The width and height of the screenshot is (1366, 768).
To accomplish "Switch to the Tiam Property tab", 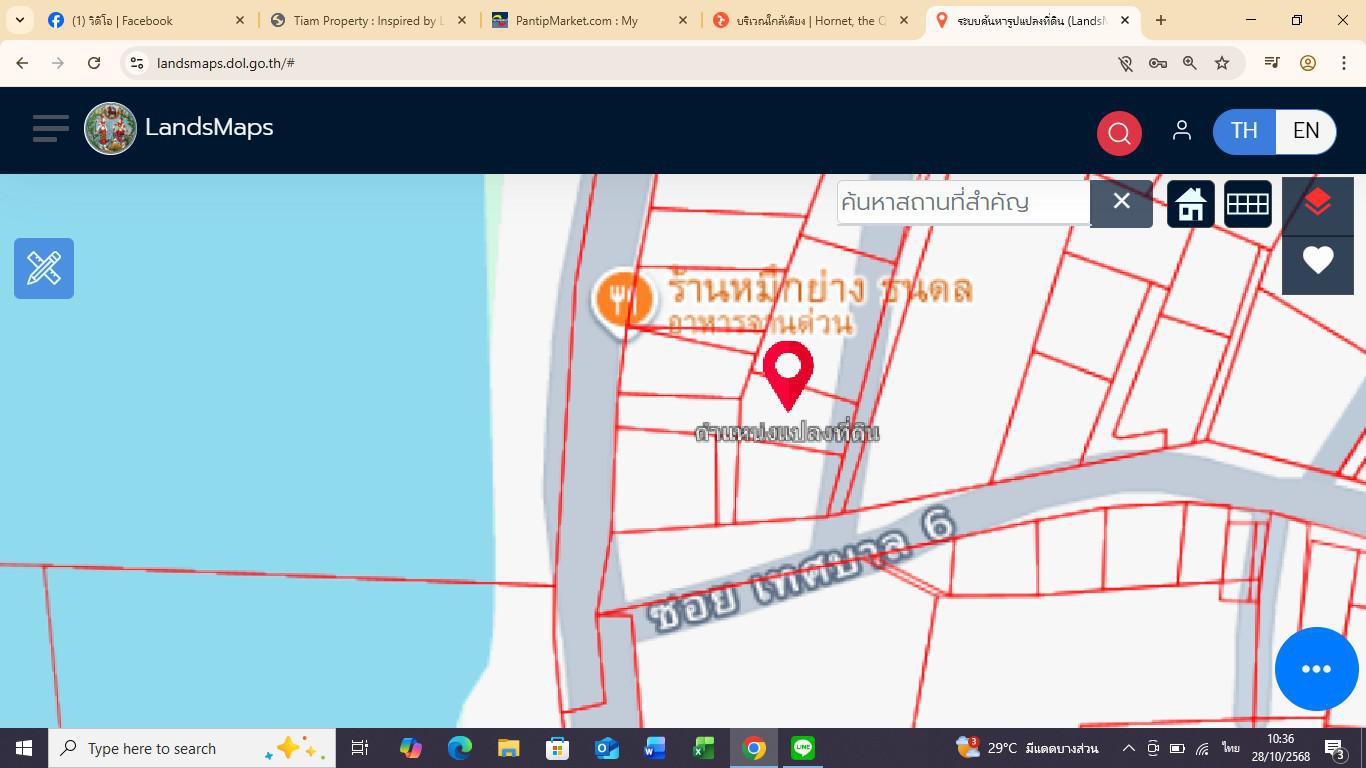I will [365, 20].
